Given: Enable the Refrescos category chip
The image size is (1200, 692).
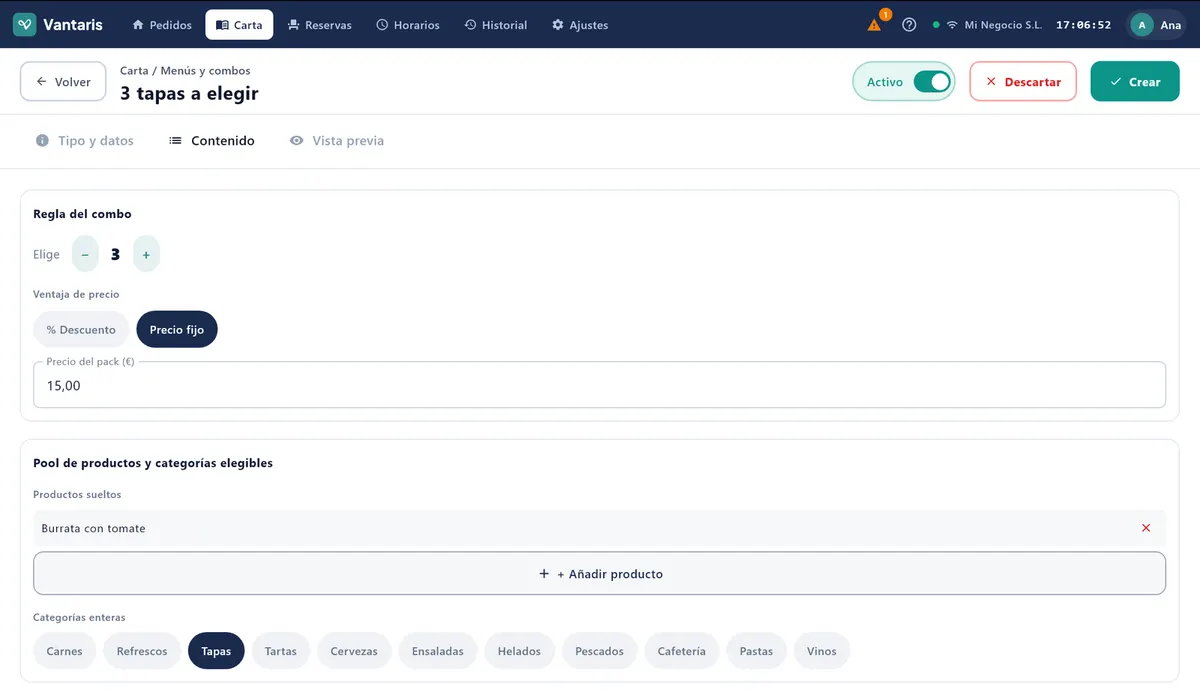Looking at the screenshot, I should 142,651.
